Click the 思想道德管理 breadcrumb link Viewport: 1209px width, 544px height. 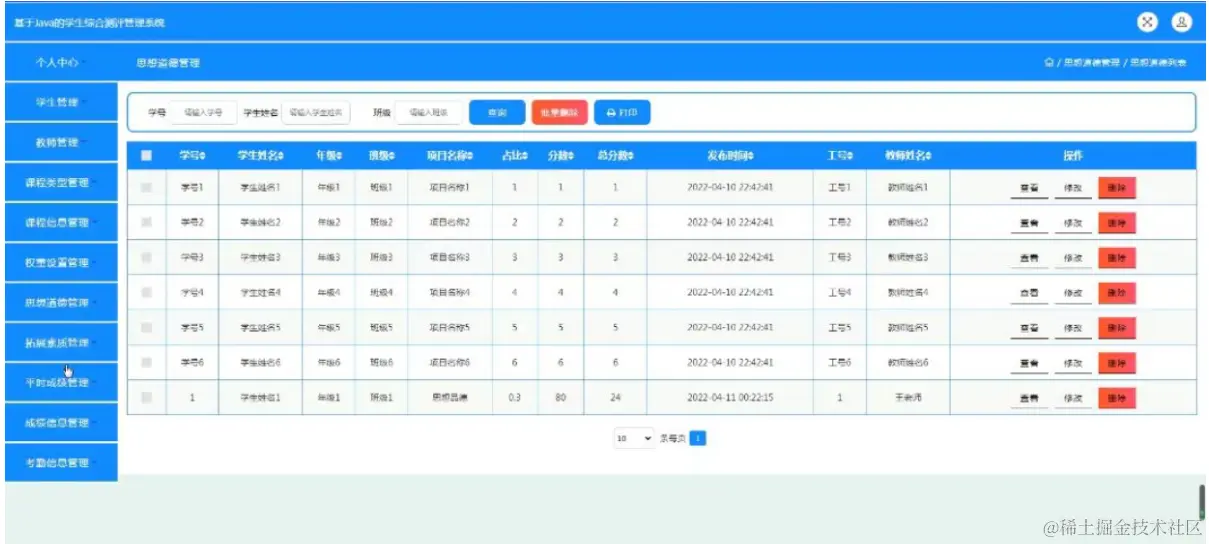point(1091,63)
